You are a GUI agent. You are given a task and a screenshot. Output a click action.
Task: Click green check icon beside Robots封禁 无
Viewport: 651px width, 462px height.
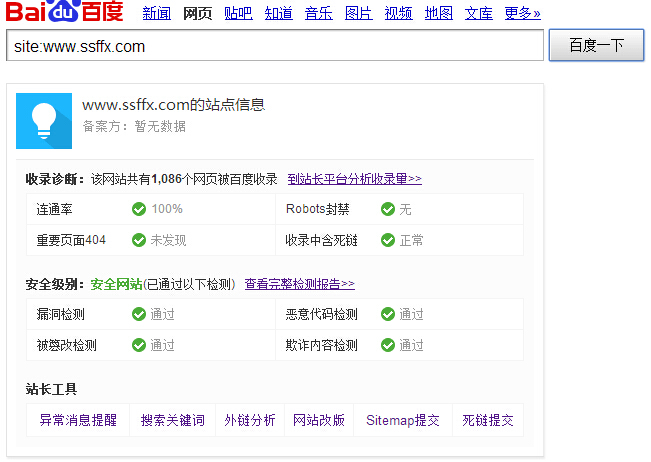pyautogui.click(x=388, y=209)
